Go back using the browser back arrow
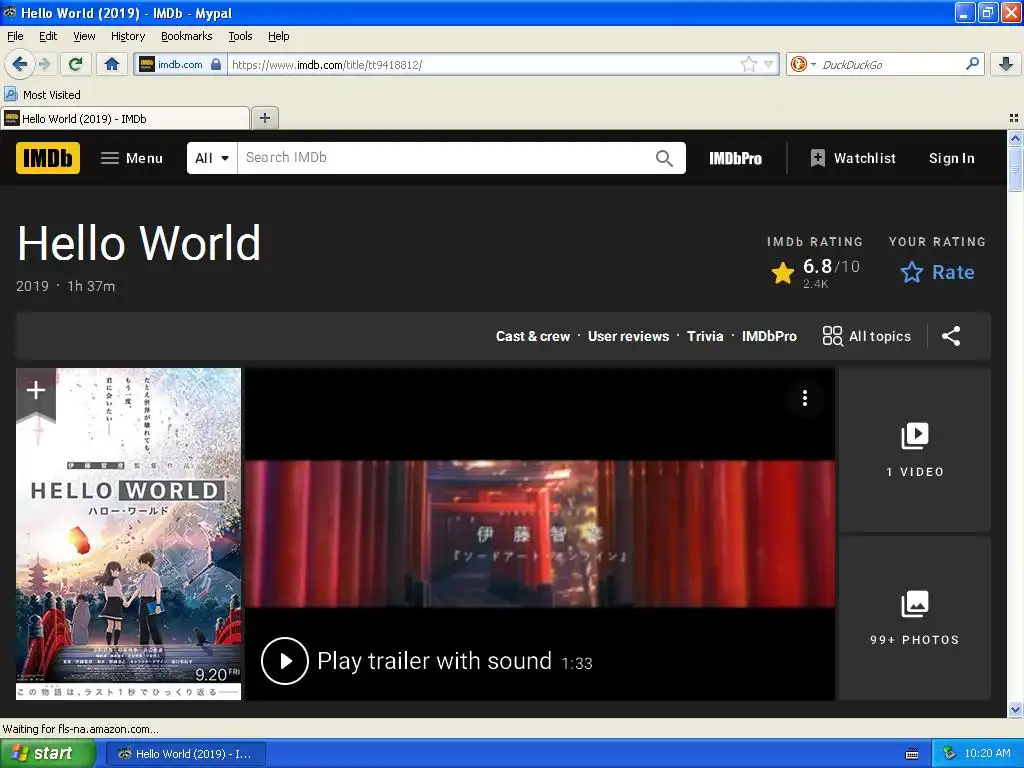Viewport: 1024px width, 768px height. coord(20,64)
